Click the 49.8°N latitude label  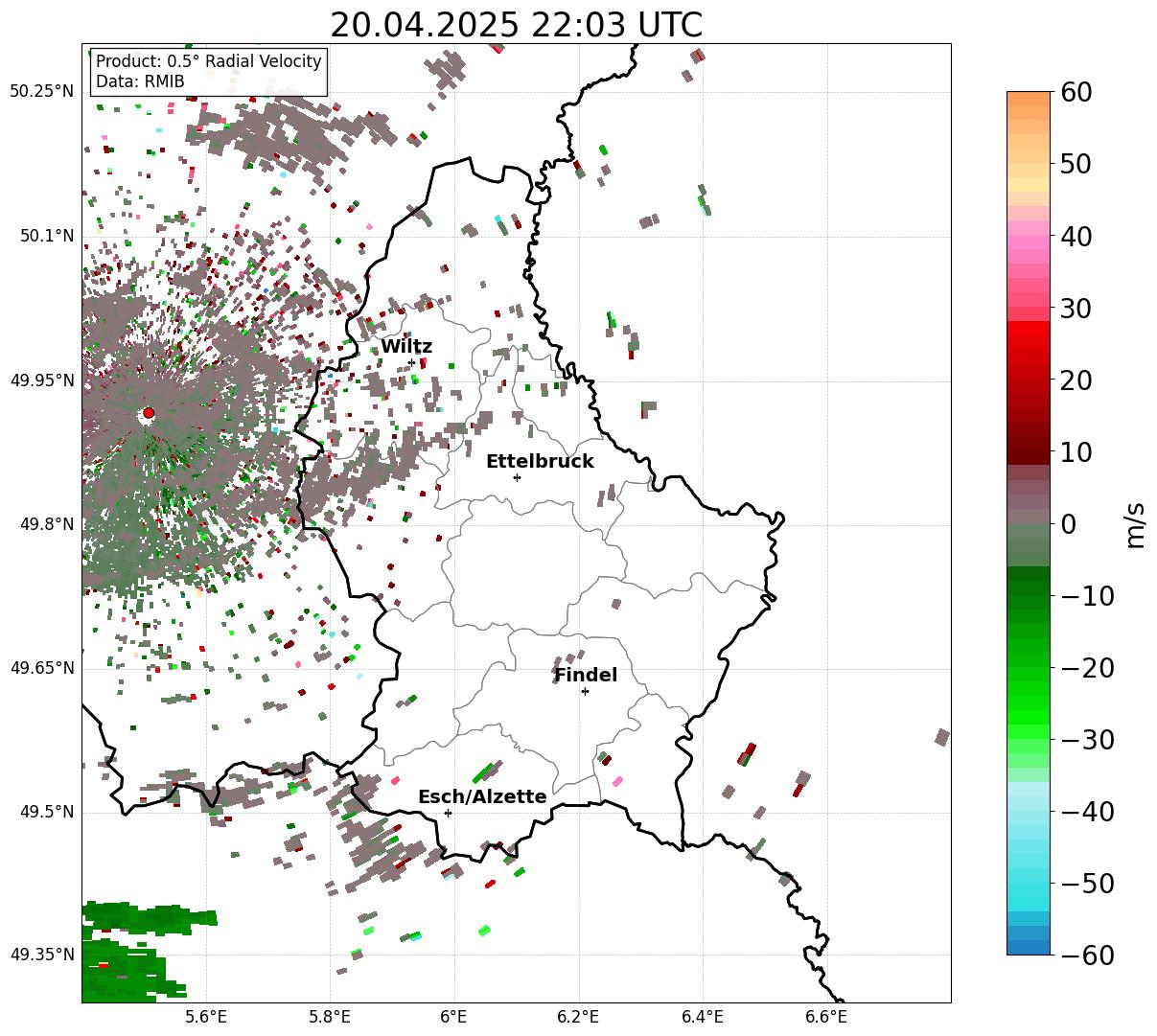pyautogui.click(x=46, y=524)
